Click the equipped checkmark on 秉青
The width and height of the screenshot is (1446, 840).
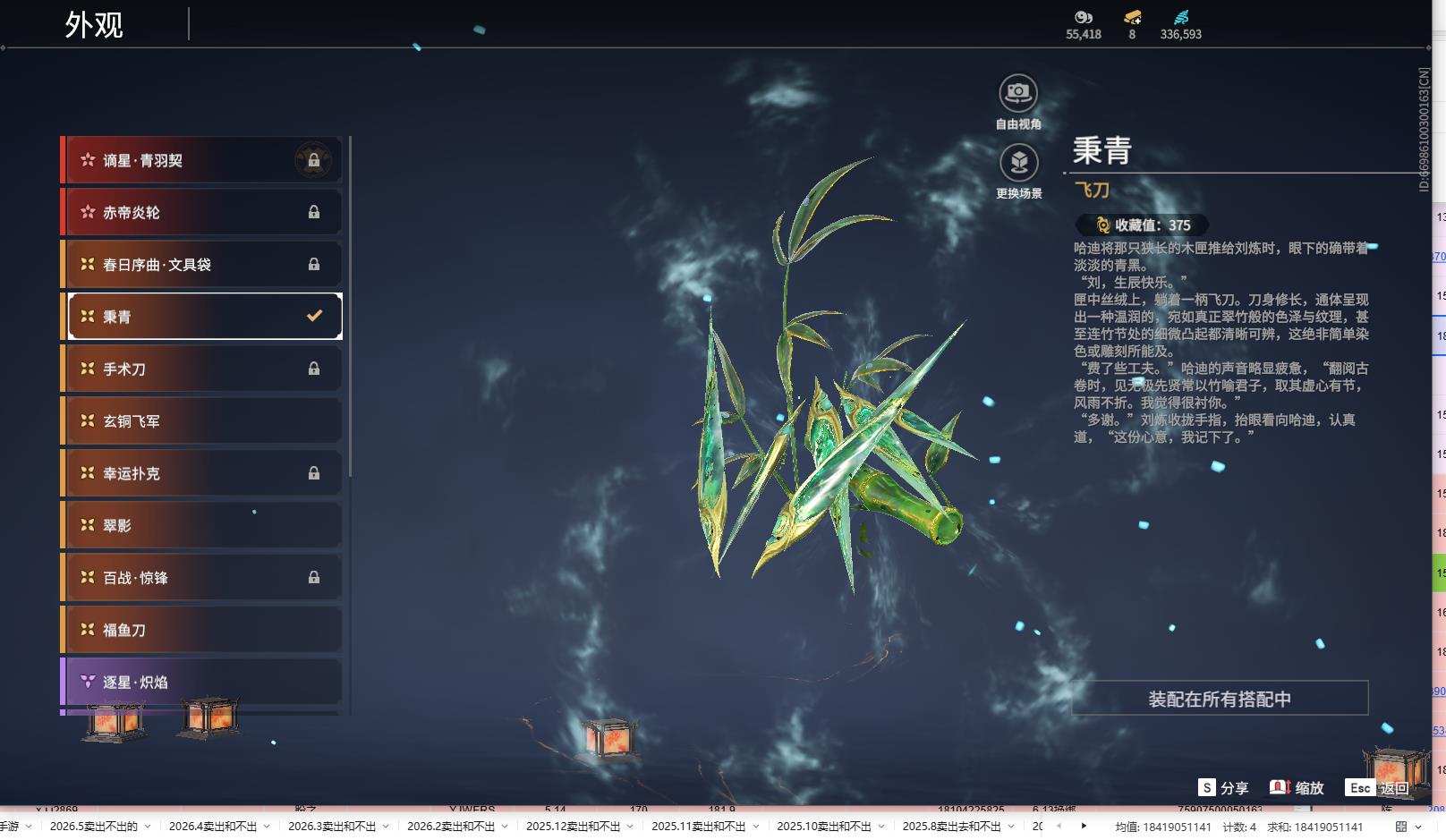(314, 316)
